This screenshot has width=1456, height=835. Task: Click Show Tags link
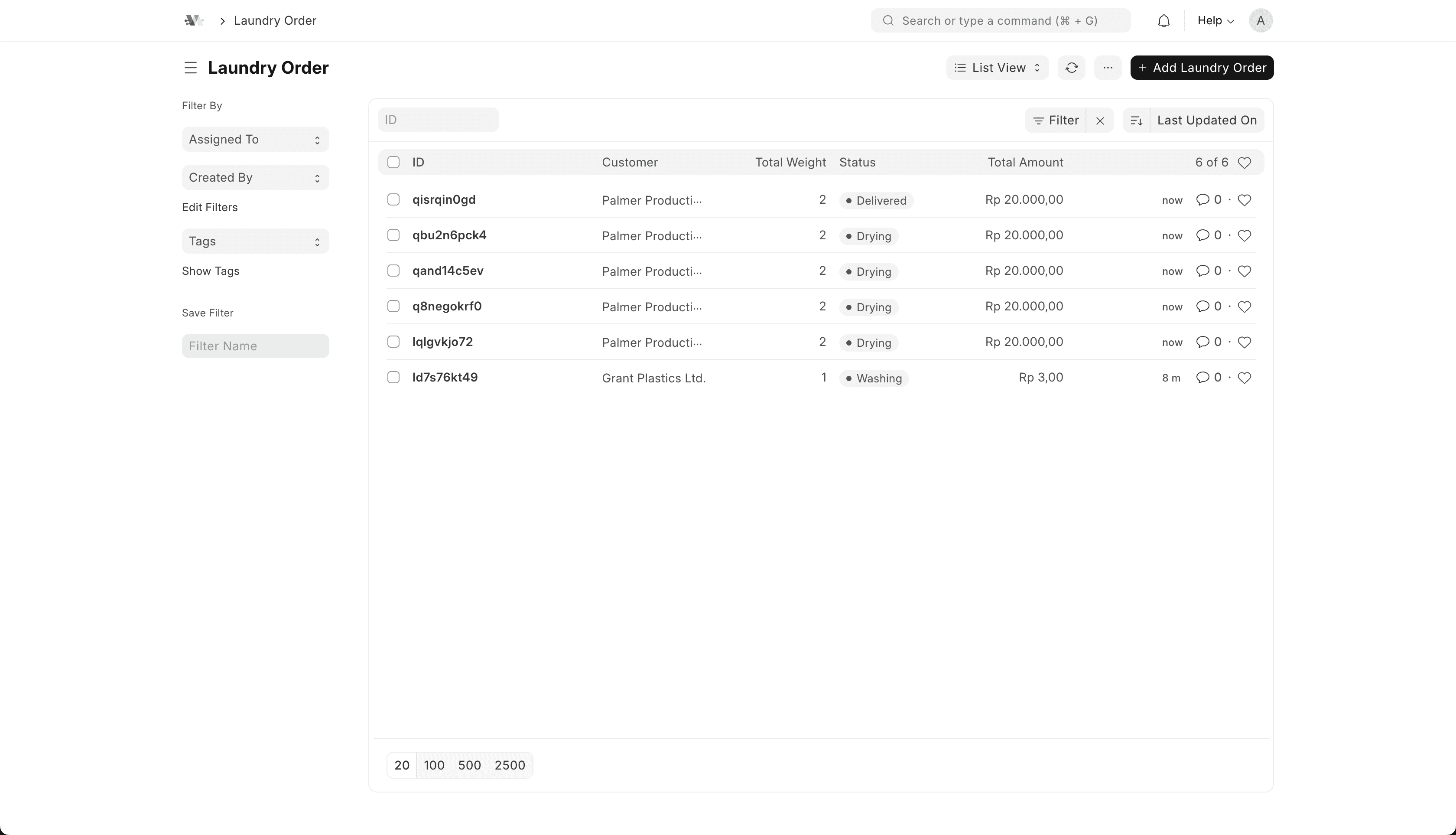click(x=210, y=271)
